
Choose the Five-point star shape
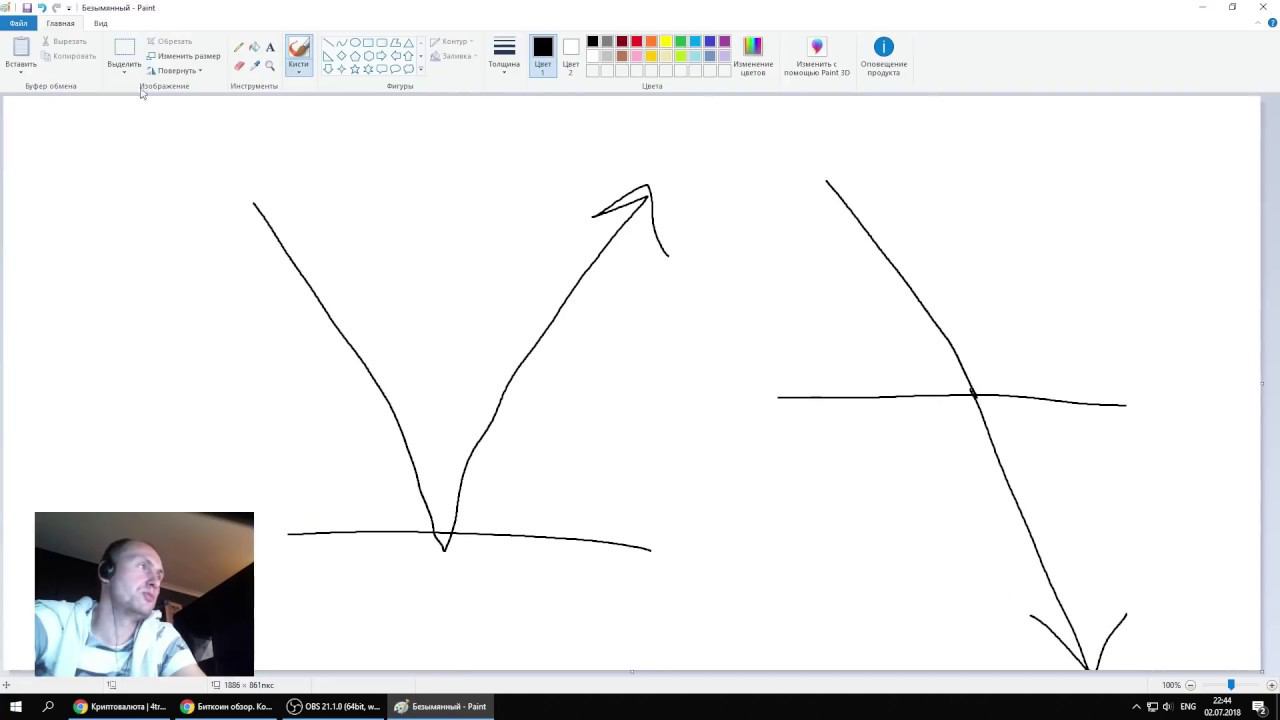pos(355,69)
